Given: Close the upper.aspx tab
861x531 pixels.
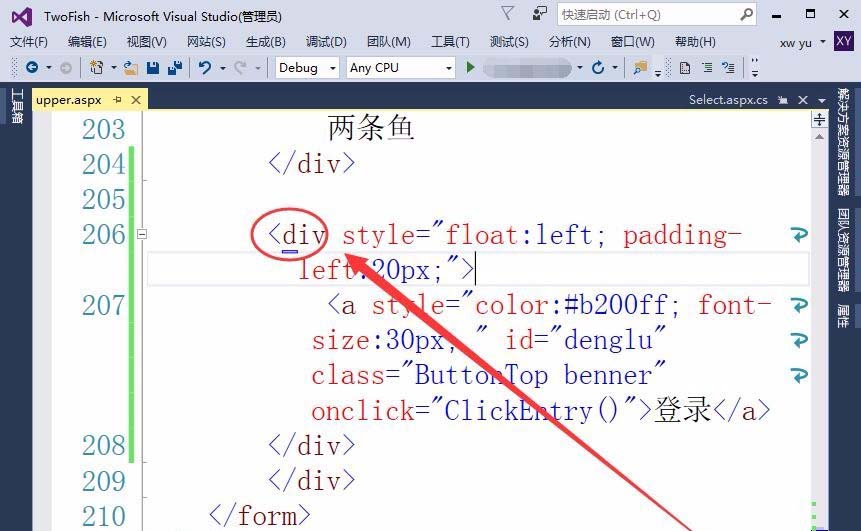Looking at the screenshot, I should pos(136,100).
